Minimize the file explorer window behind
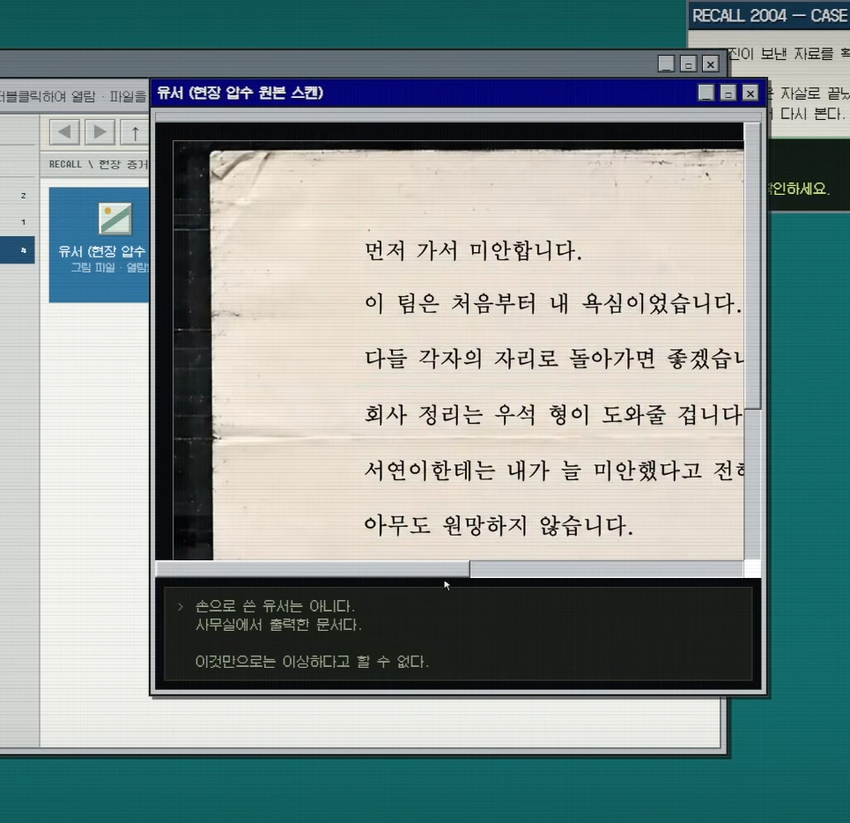The width and height of the screenshot is (850, 823). coord(666,63)
